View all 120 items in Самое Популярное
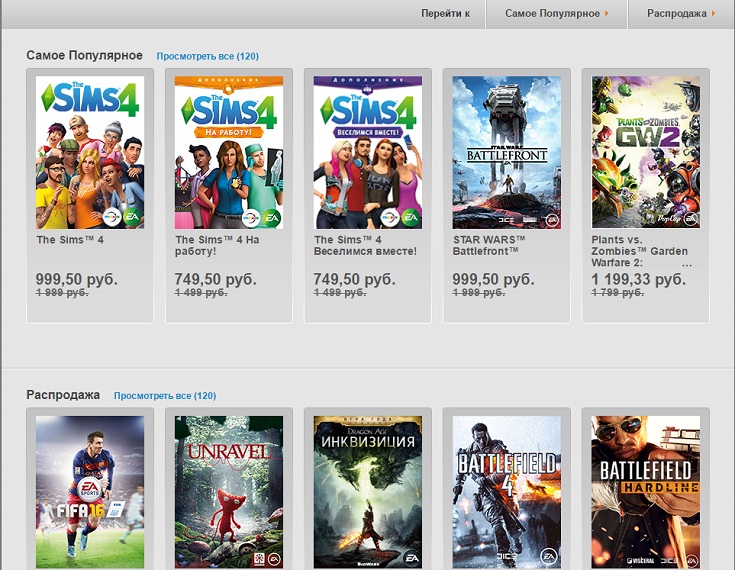This screenshot has width=735, height=570. click(208, 56)
